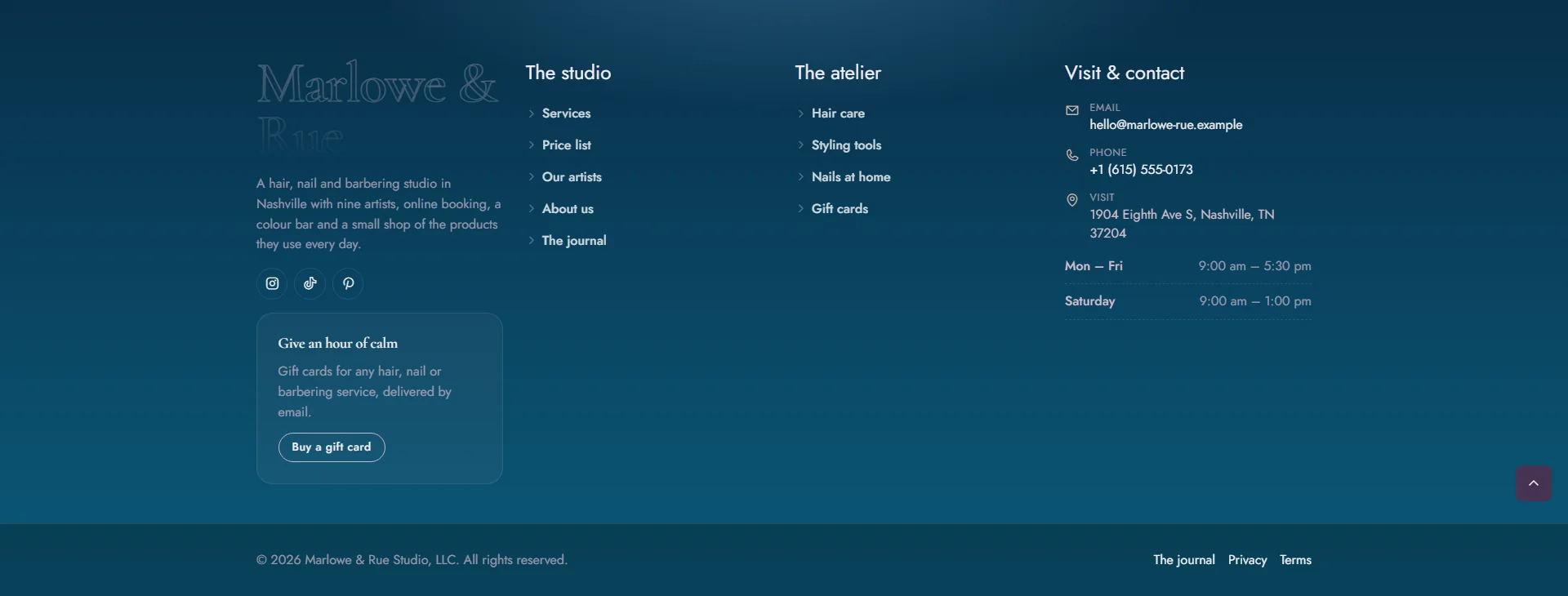
Task: Open the TikTok social icon
Action: 310,283
